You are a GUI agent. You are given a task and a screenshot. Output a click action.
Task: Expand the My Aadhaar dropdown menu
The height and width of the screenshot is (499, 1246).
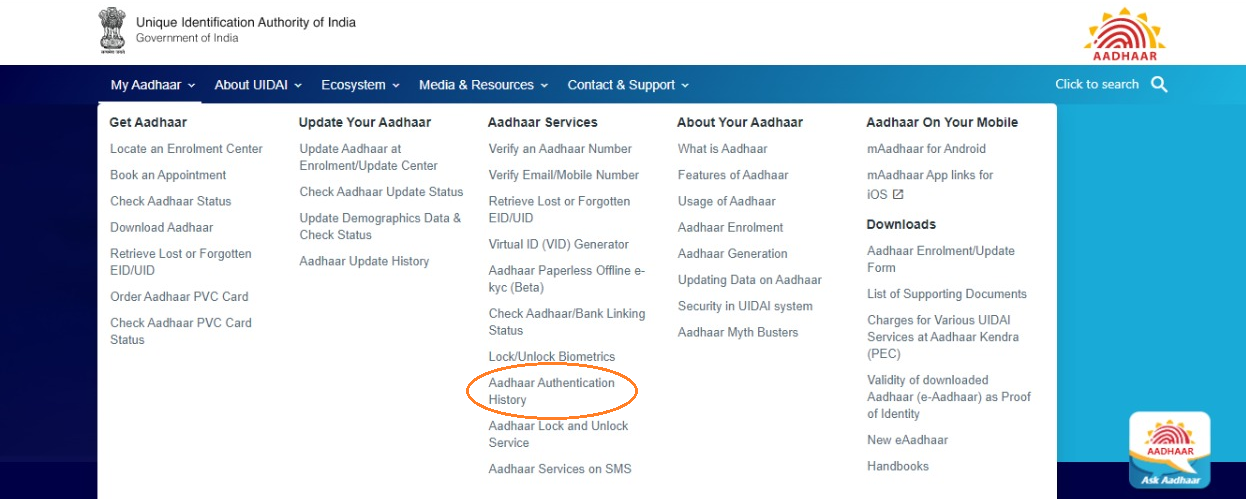(152, 85)
